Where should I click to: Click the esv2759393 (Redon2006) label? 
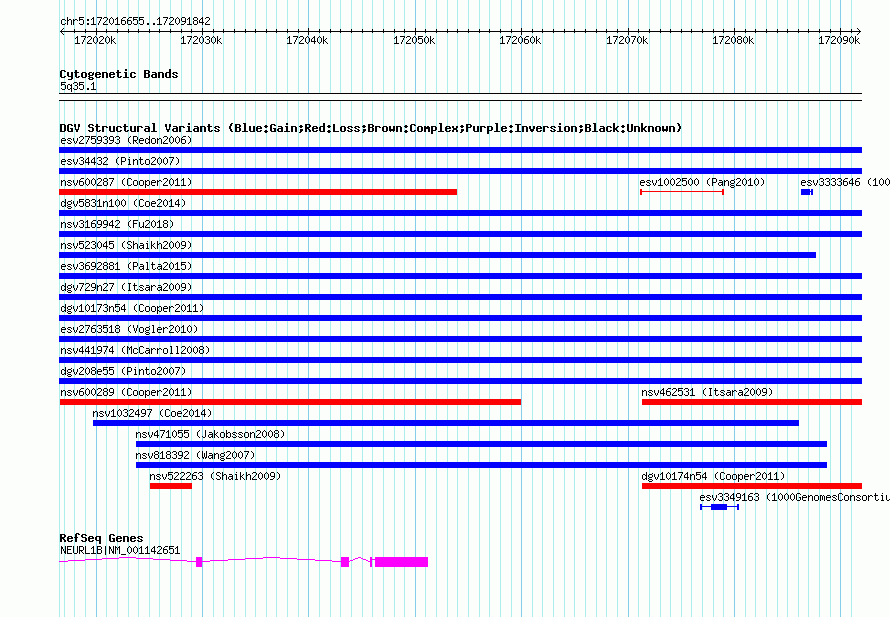pyautogui.click(x=126, y=140)
